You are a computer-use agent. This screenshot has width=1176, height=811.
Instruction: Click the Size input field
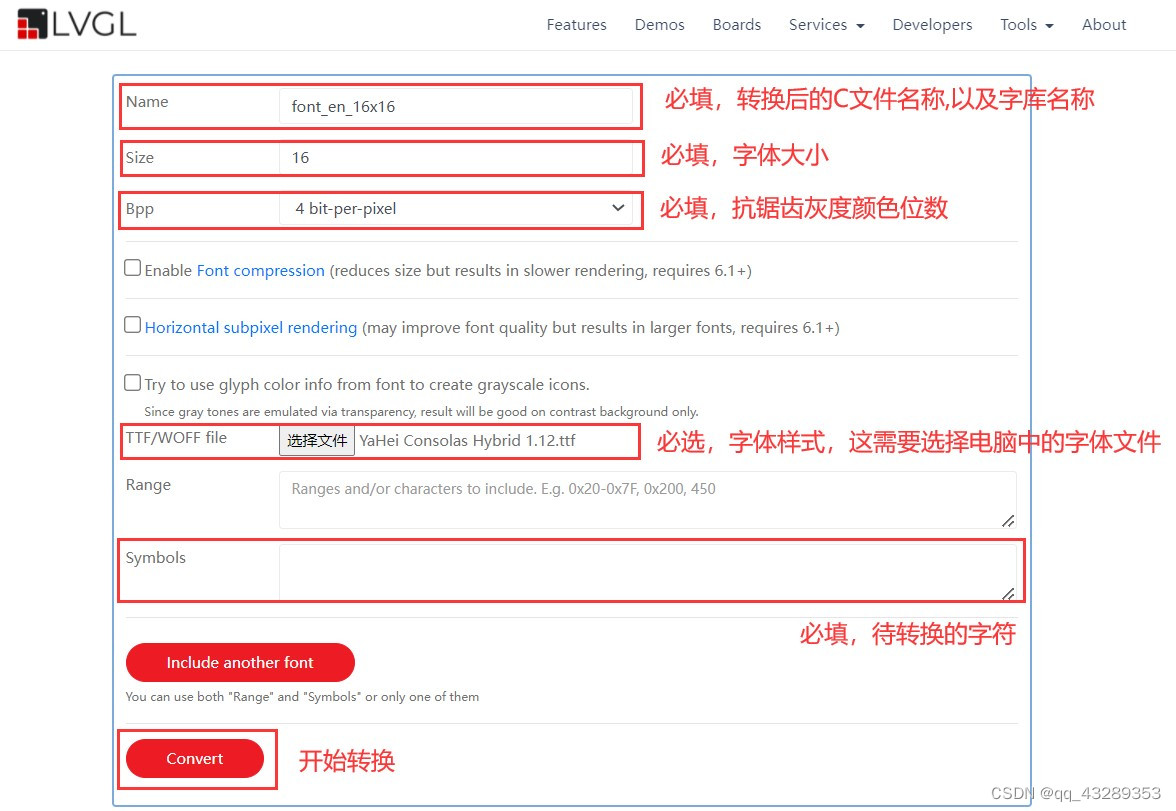tap(456, 158)
